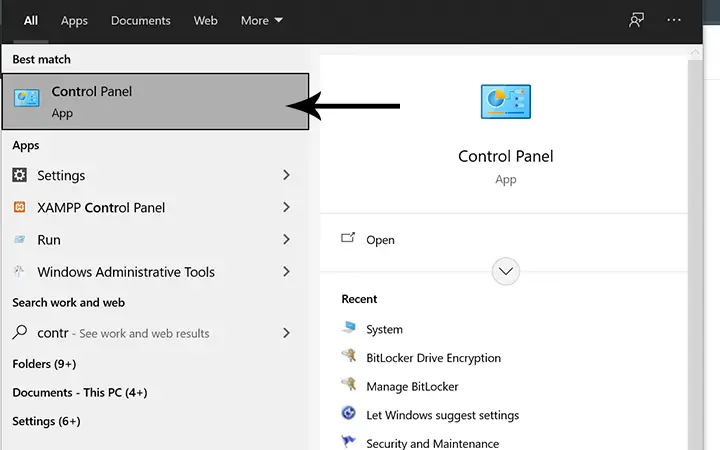
Task: Click the preview pane vertical scrollbar
Action: pyautogui.click(x=695, y=248)
